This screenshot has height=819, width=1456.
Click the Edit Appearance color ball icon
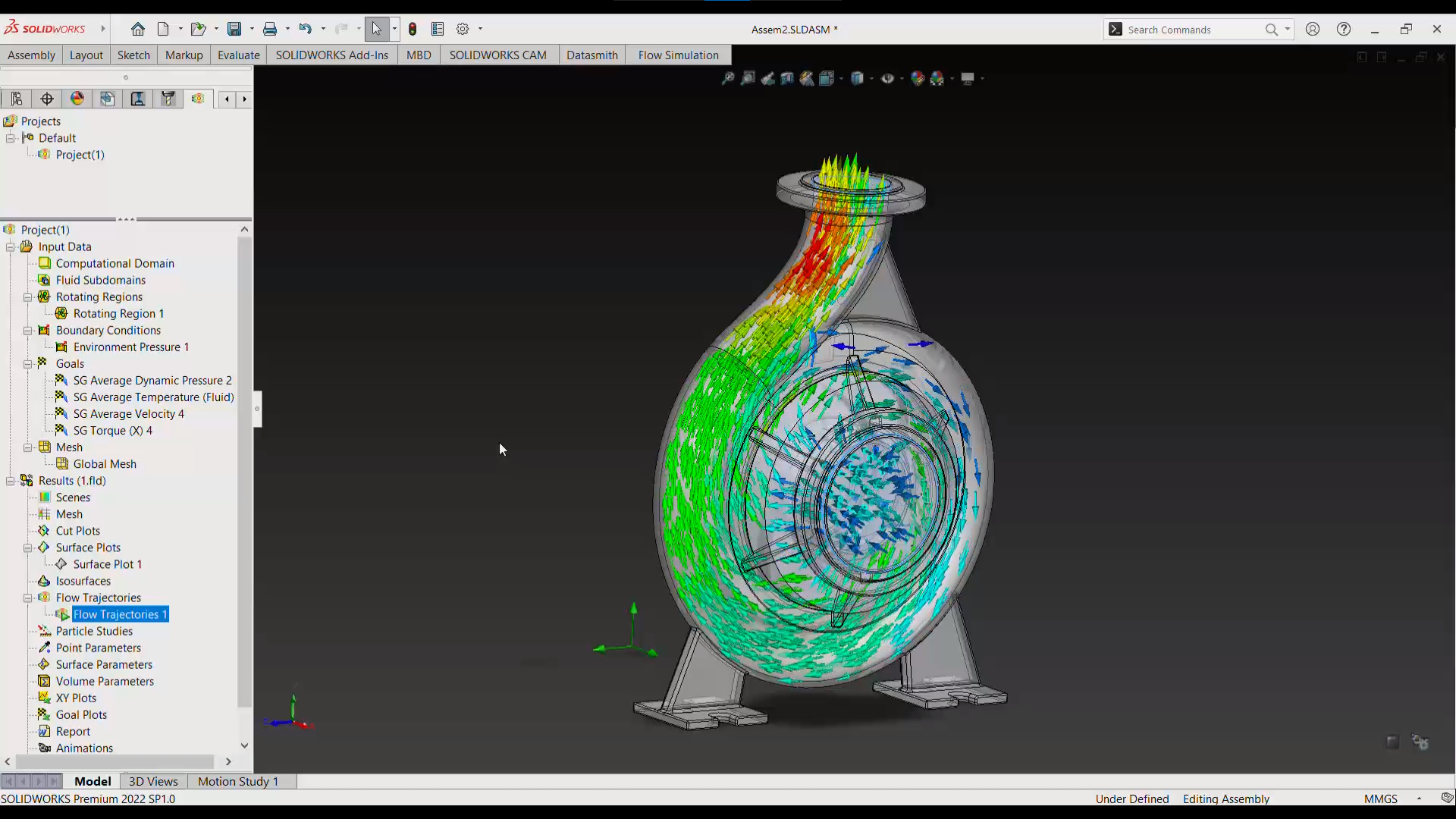click(x=917, y=78)
